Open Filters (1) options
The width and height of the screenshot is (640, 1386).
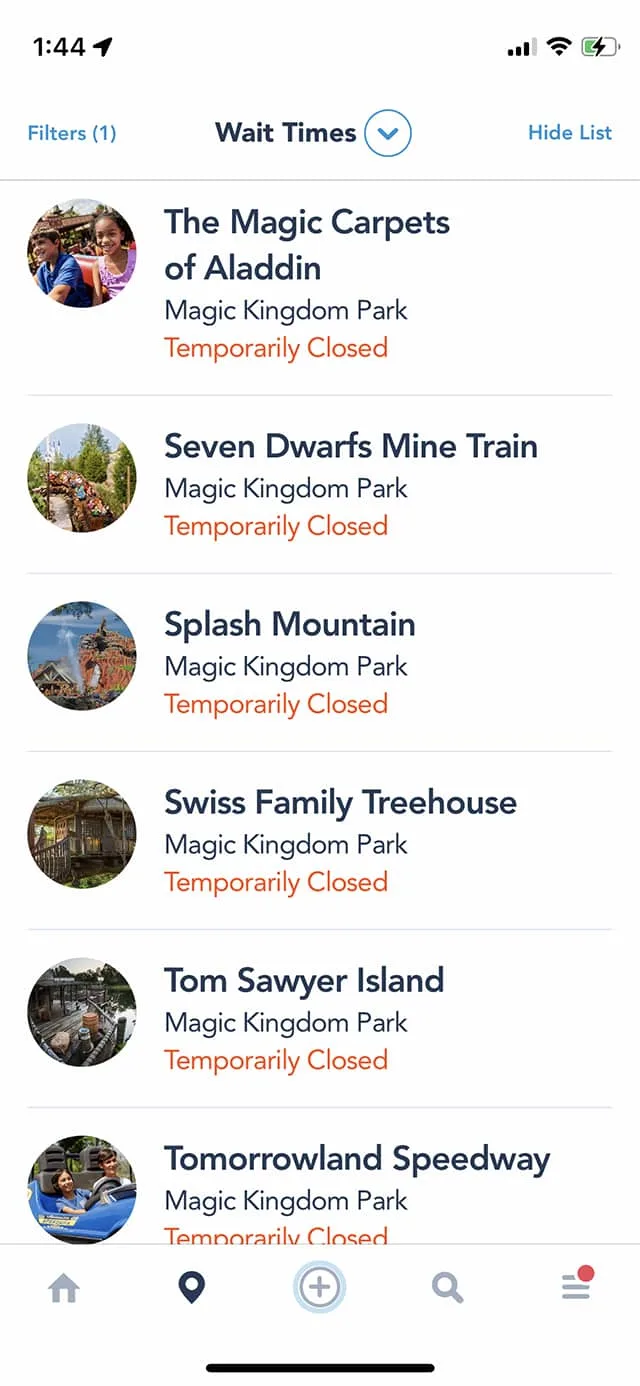(72, 133)
